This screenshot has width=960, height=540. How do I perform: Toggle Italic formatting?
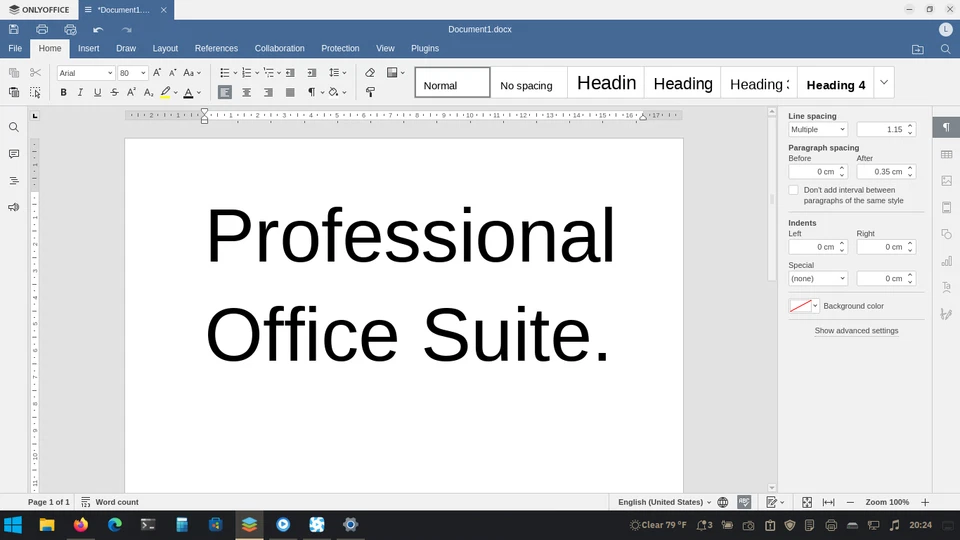tap(80, 92)
